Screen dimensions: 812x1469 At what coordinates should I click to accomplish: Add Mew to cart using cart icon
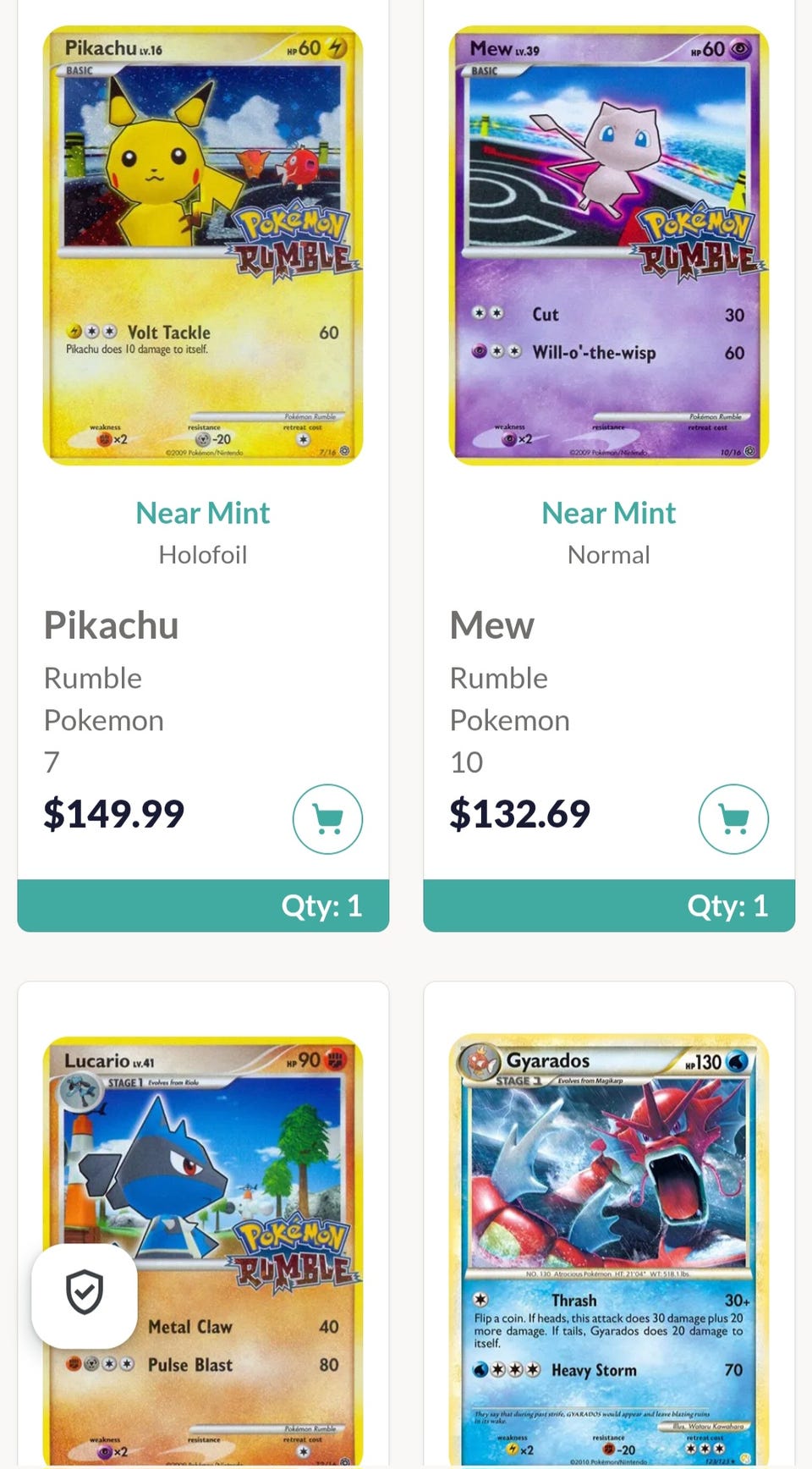coord(733,819)
